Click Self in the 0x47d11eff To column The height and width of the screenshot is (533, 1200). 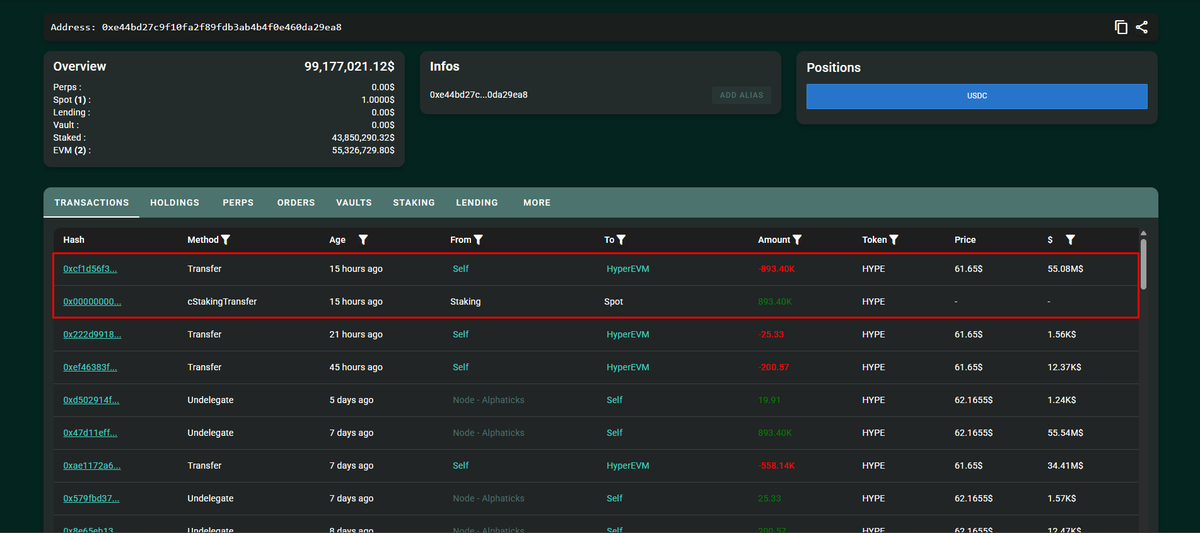tap(614, 433)
